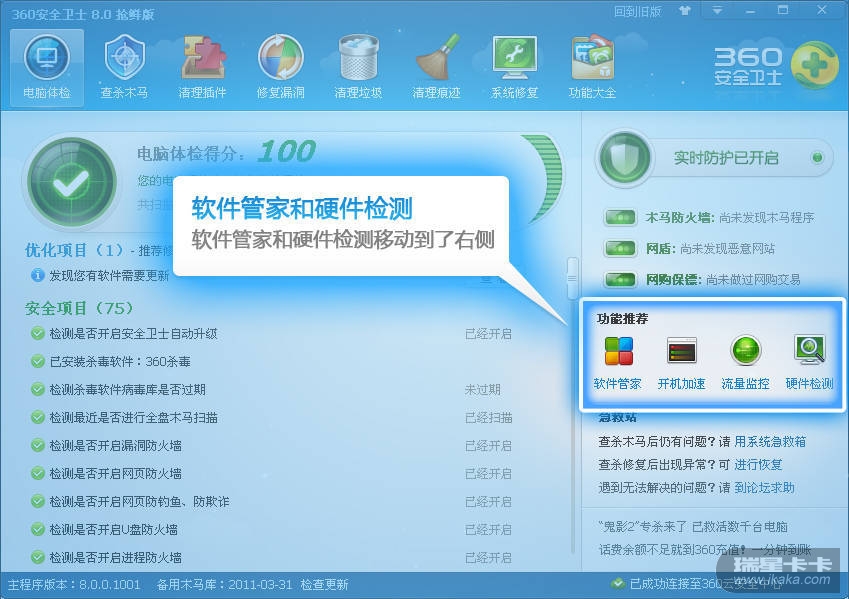Click the checklist vertical scrollbar thumb
The image size is (849, 599).
click(572, 278)
